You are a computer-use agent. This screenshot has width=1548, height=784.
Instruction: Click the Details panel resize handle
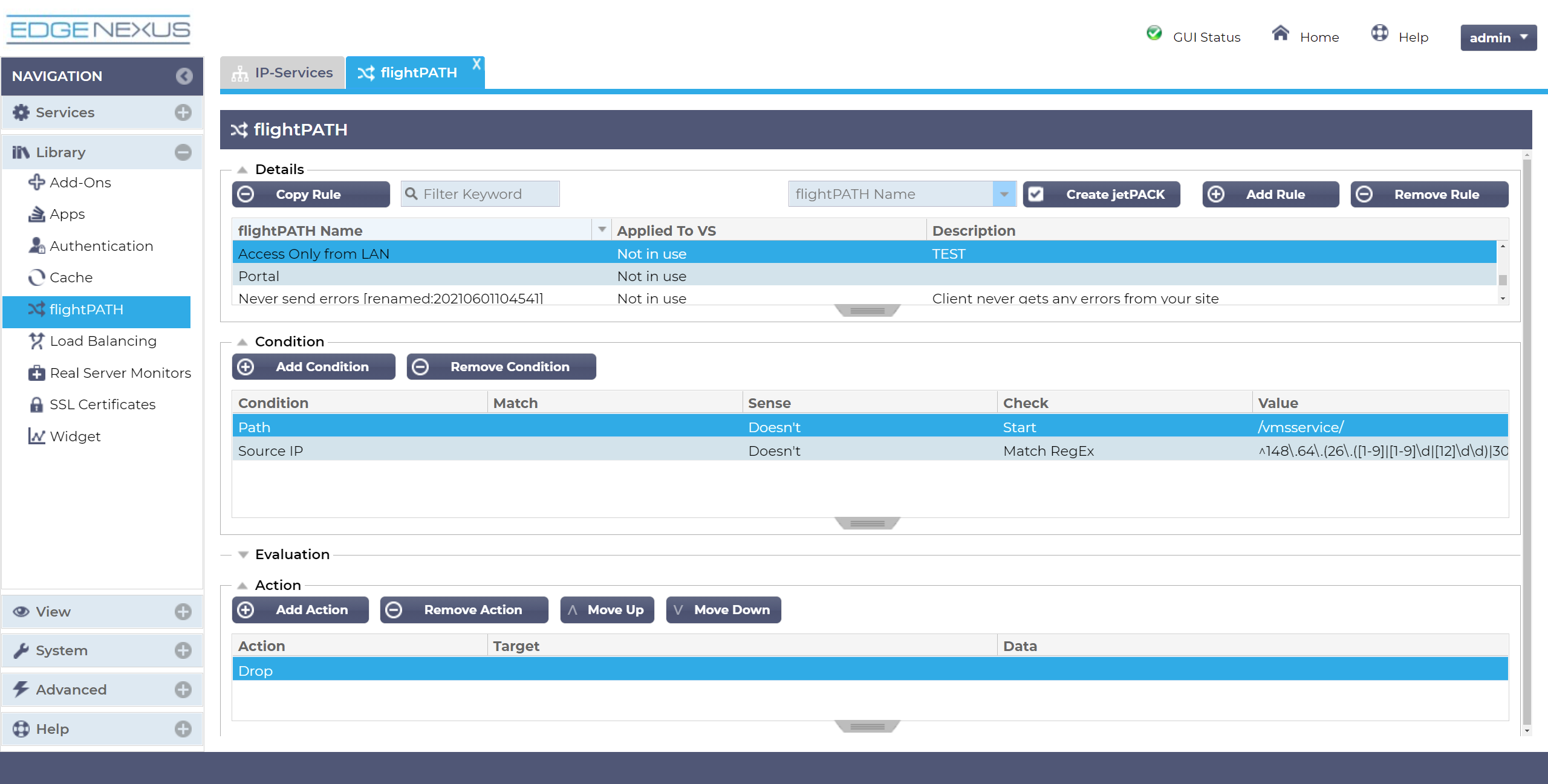pos(867,311)
